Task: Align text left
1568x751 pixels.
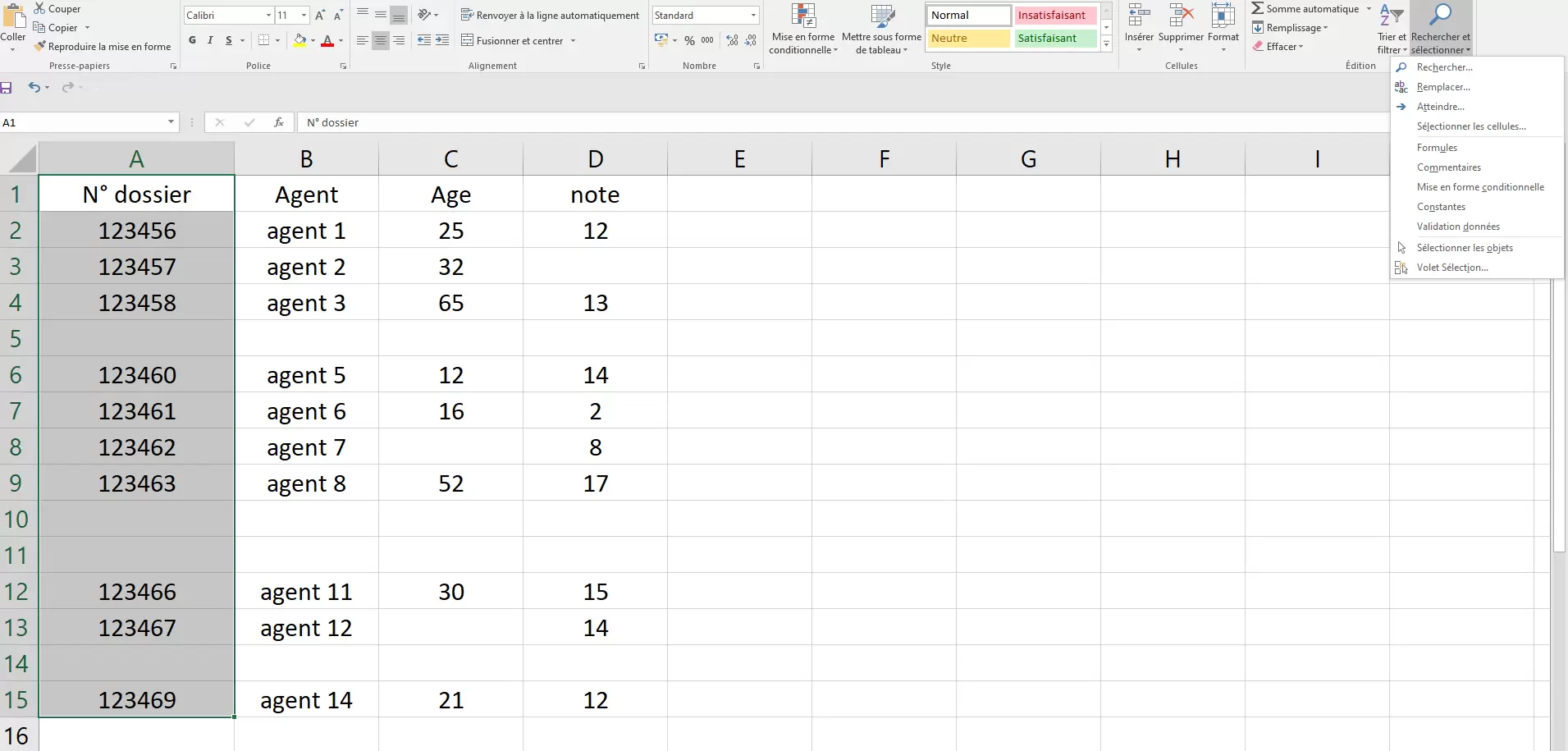Action: tap(363, 40)
